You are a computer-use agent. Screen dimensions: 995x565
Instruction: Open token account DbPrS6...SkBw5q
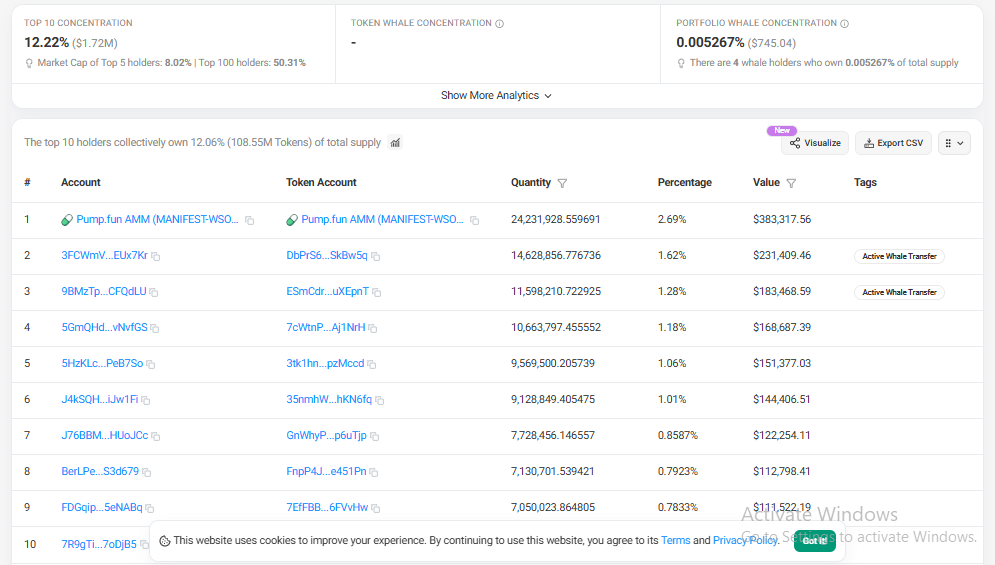tap(327, 255)
